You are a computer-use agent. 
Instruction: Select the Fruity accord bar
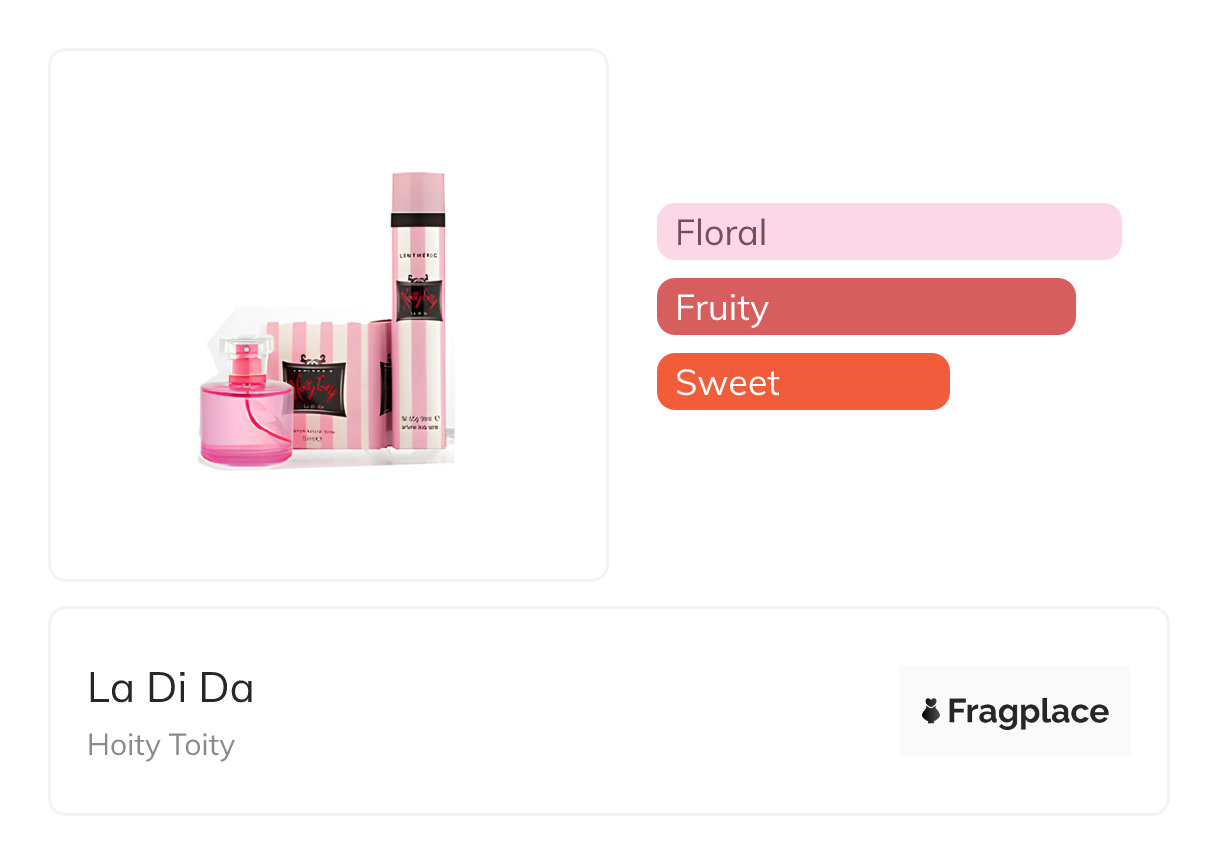[x=865, y=307]
